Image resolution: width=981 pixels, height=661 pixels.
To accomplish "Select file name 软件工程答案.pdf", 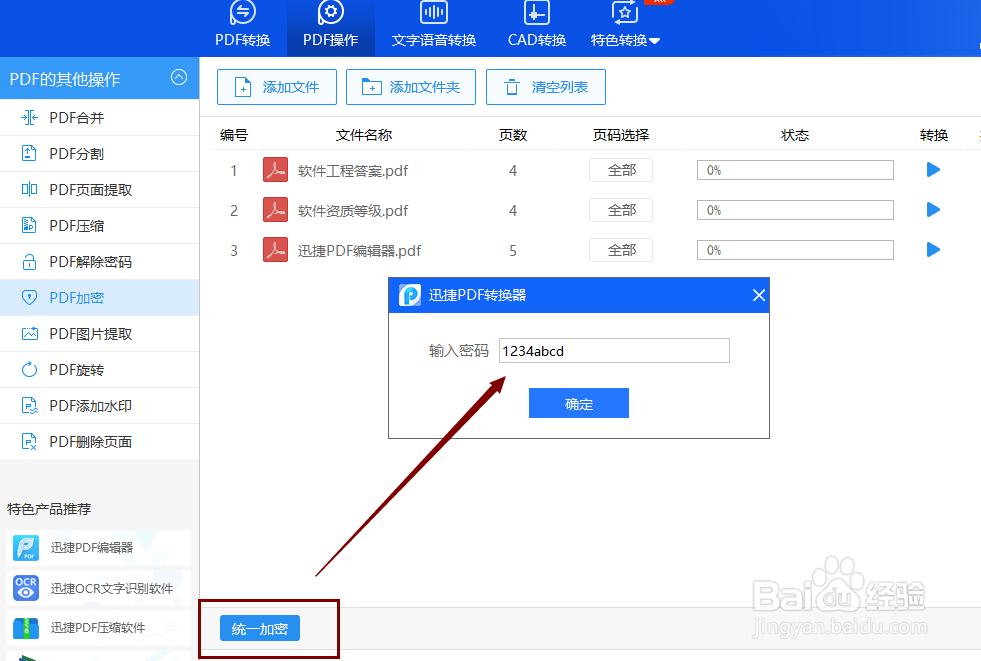I will pyautogui.click(x=353, y=171).
